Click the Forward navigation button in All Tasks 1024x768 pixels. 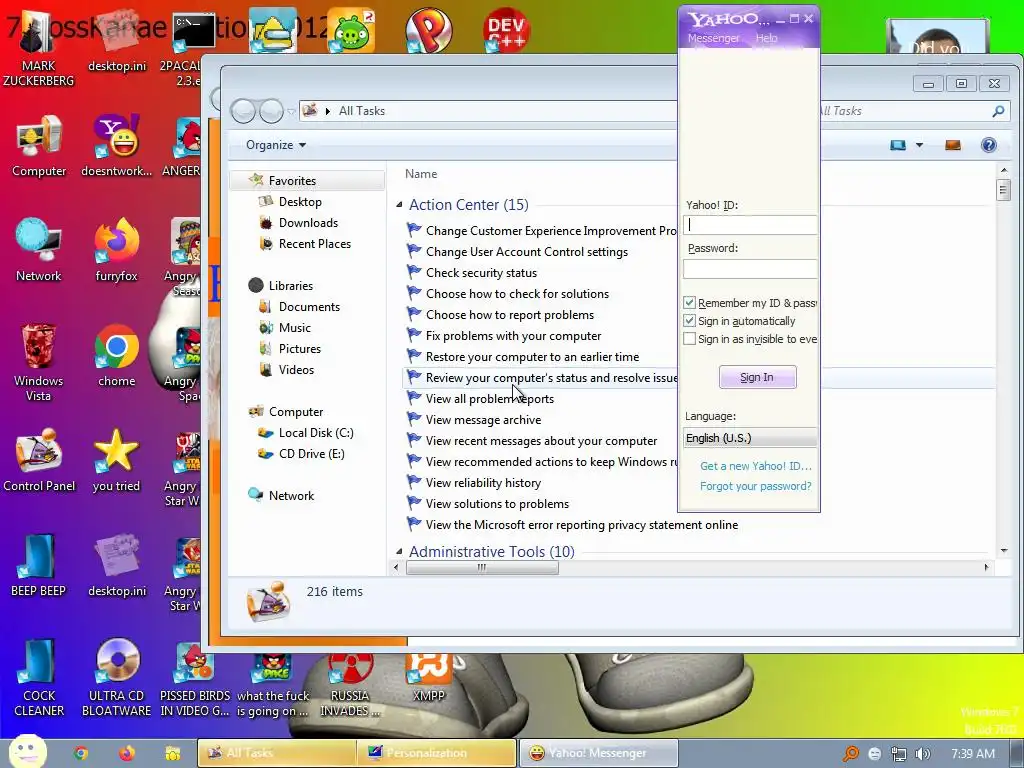(x=271, y=111)
